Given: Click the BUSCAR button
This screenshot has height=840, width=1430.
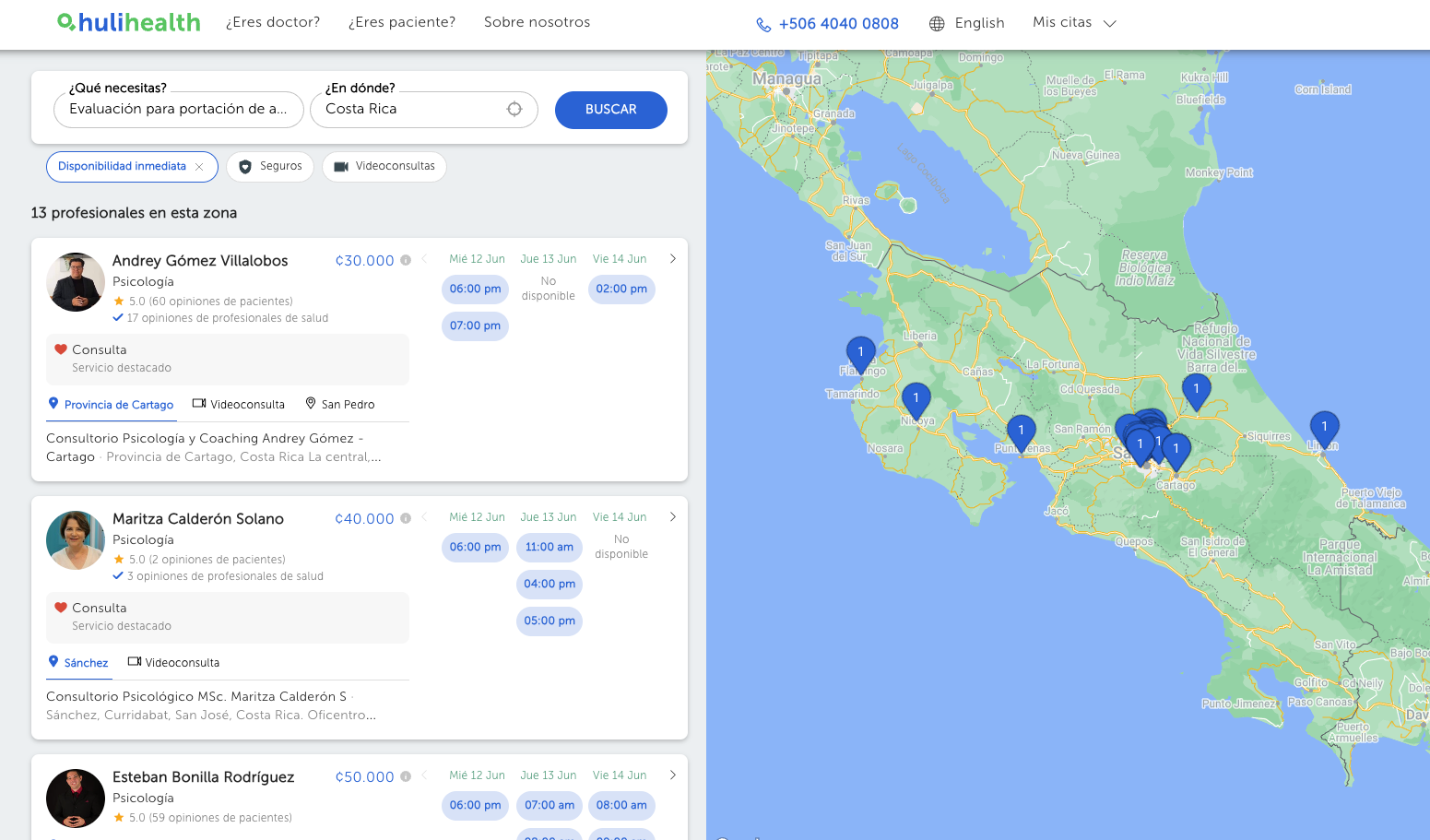Looking at the screenshot, I should [x=611, y=110].
